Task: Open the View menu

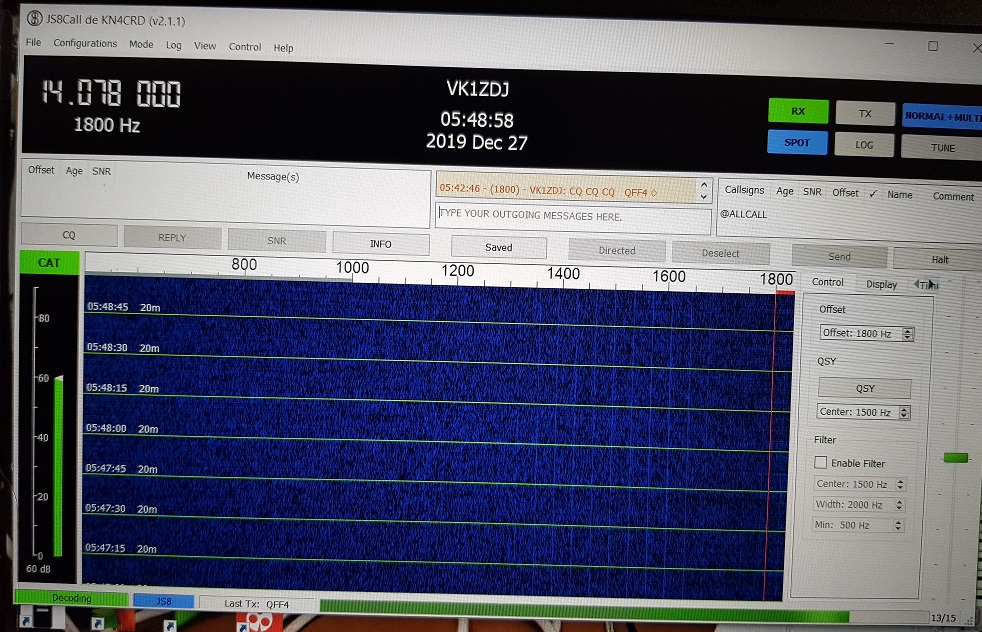Action: pyautogui.click(x=205, y=46)
